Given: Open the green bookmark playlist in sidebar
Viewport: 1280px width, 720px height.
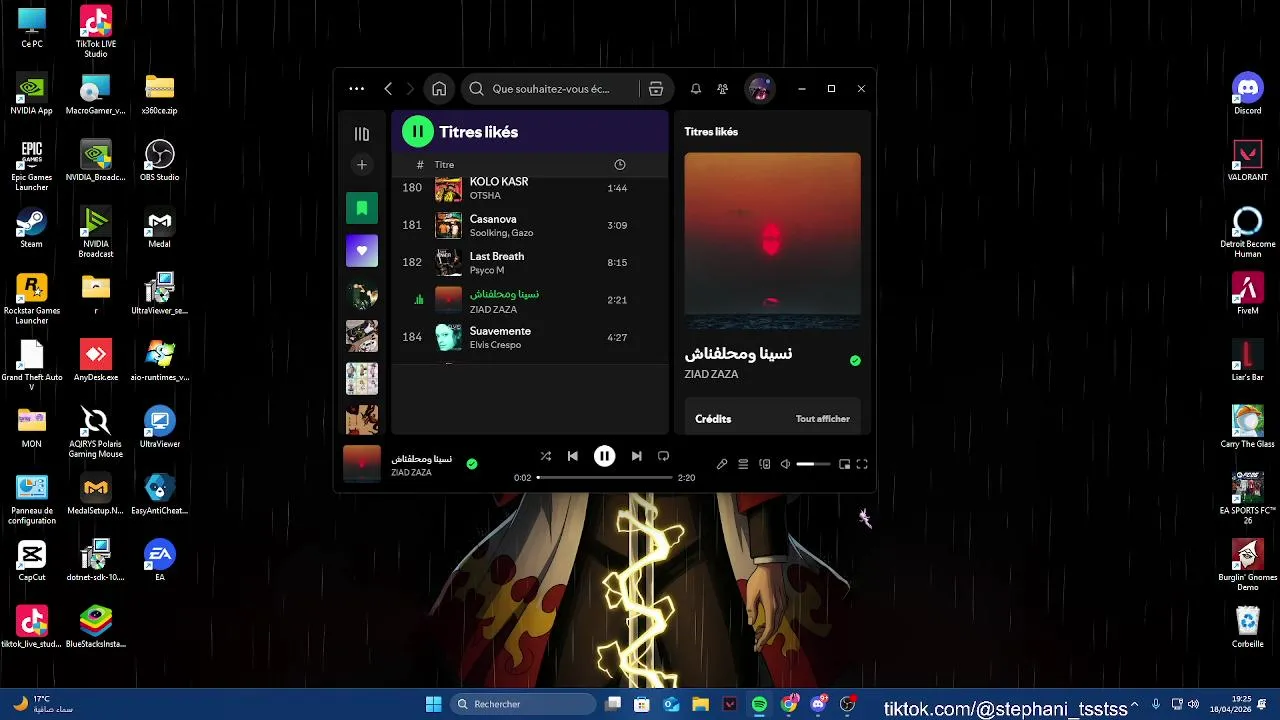Looking at the screenshot, I should (362, 208).
